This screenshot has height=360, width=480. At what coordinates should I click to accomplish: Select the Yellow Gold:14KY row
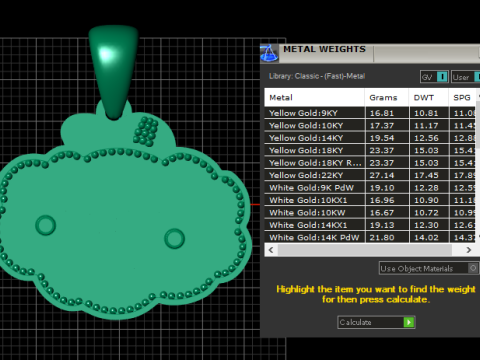coord(370,138)
